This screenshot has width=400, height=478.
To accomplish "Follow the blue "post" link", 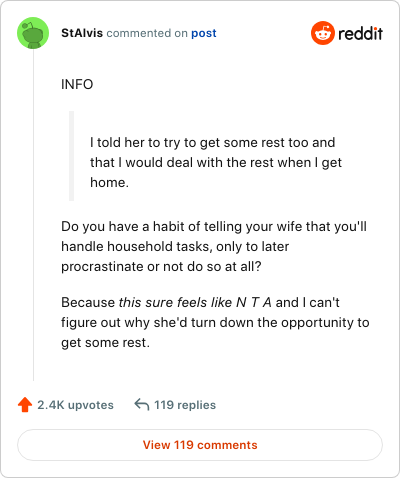I will 204,33.
